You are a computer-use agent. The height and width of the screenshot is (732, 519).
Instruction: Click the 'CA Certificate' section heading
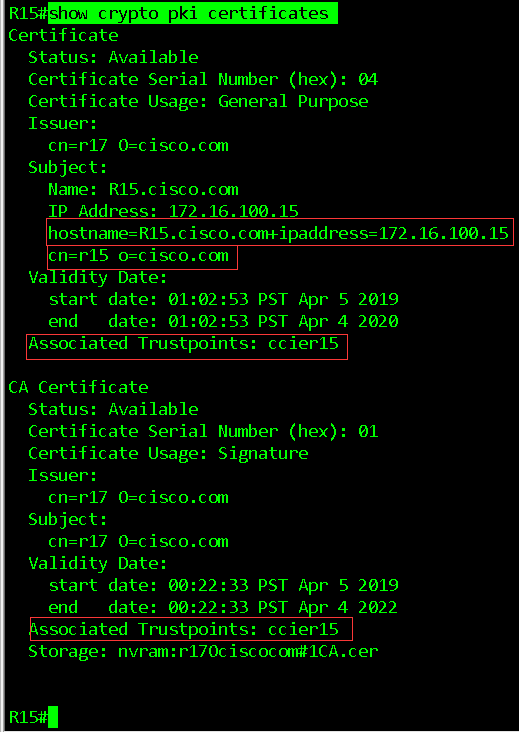78,387
